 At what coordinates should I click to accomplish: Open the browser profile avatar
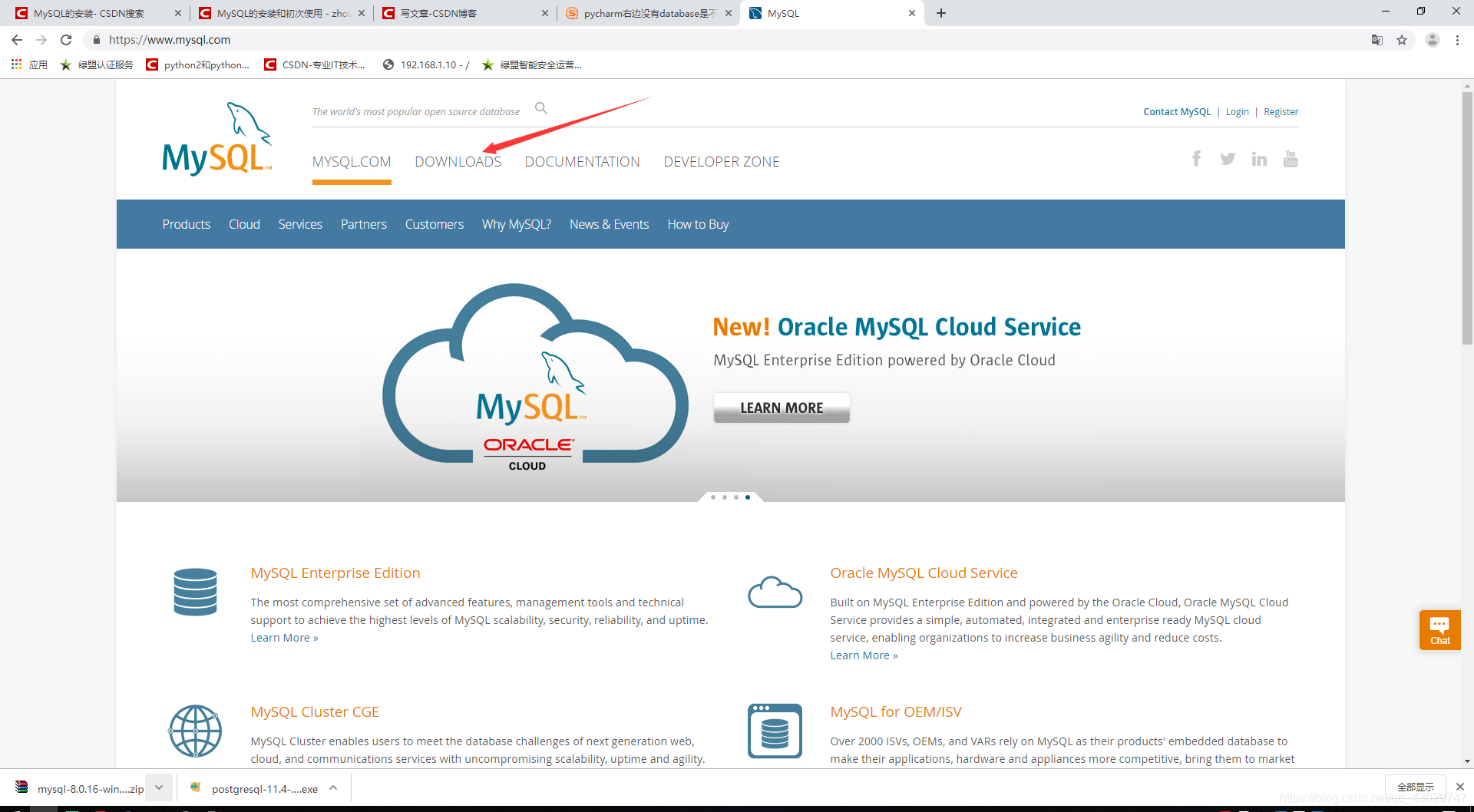pyautogui.click(x=1432, y=40)
